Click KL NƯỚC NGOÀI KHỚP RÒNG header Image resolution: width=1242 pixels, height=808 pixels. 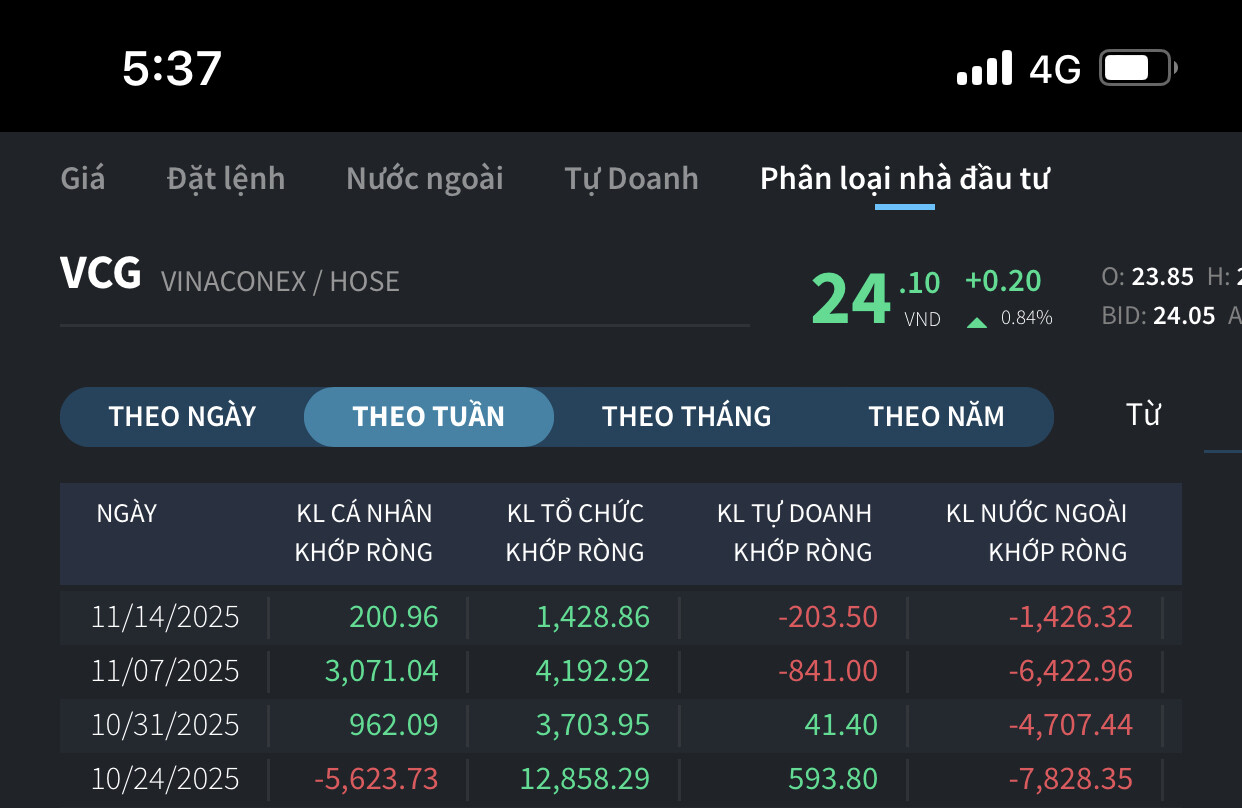(1037, 532)
